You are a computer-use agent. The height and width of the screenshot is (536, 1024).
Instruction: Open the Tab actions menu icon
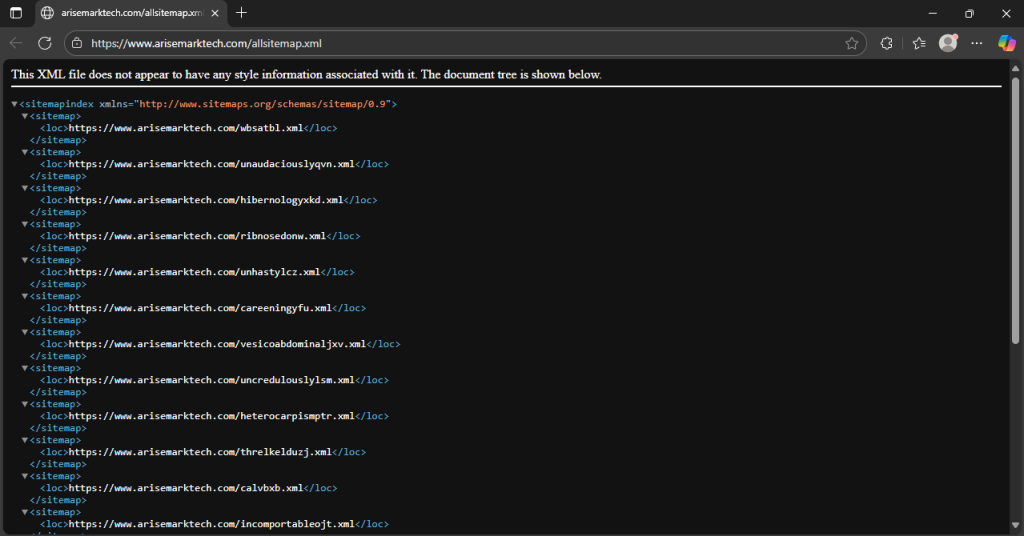coord(16,13)
